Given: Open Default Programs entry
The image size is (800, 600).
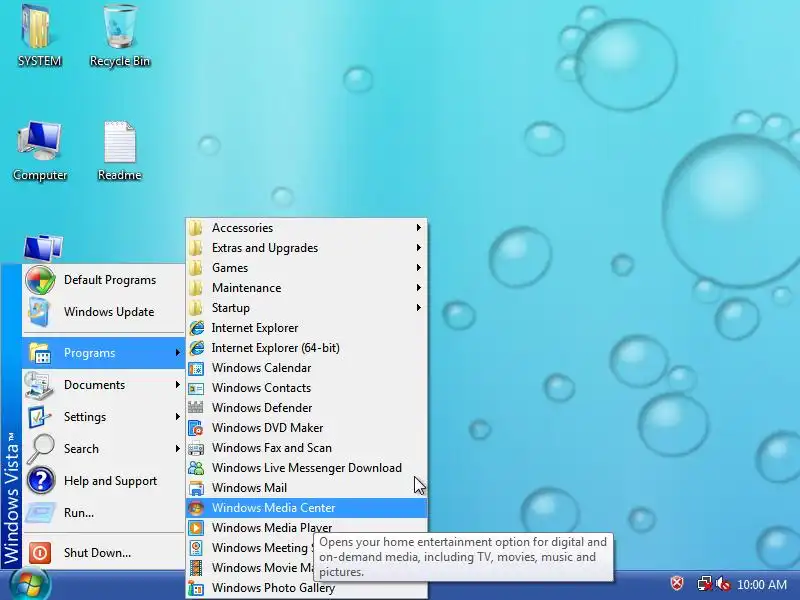Looking at the screenshot, I should 104,280.
